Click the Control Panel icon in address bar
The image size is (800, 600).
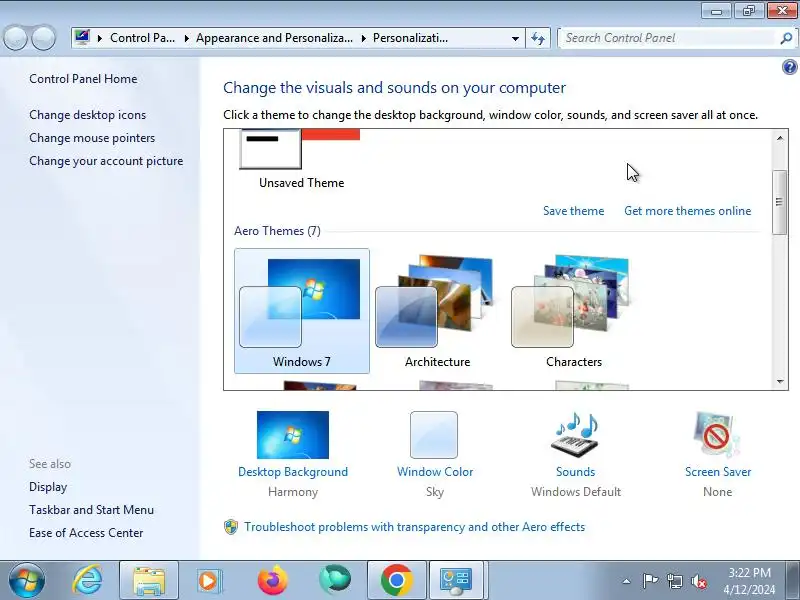point(82,38)
